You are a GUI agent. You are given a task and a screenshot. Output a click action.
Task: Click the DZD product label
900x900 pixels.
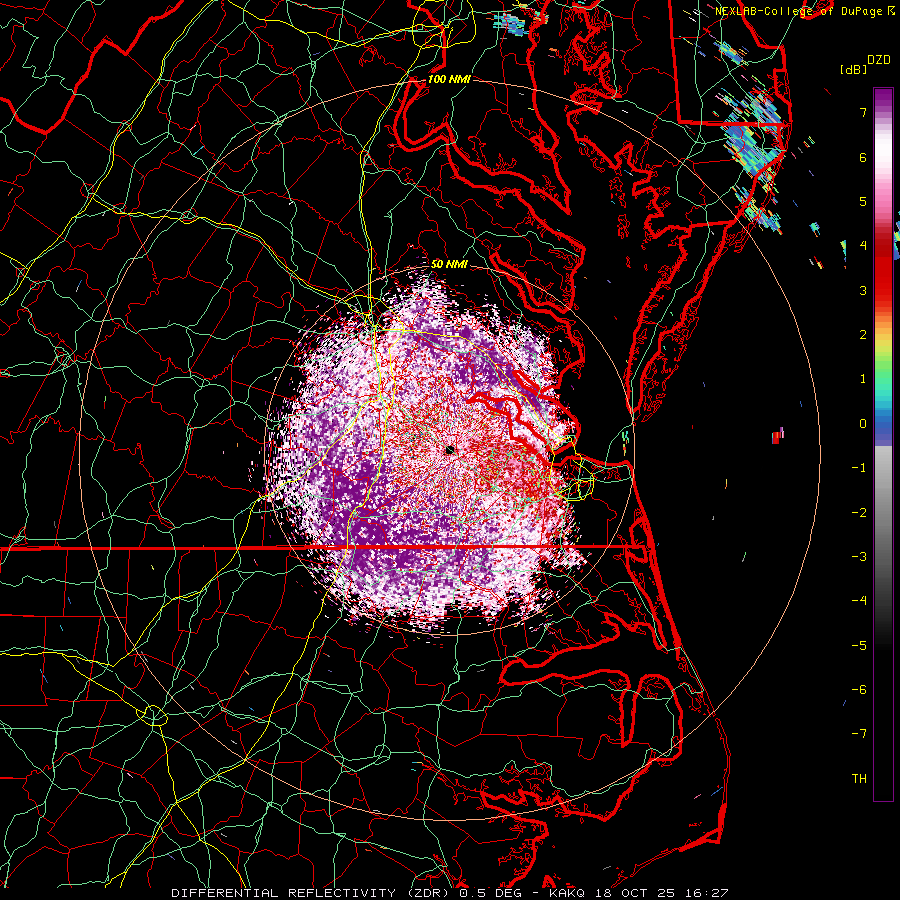click(x=879, y=60)
